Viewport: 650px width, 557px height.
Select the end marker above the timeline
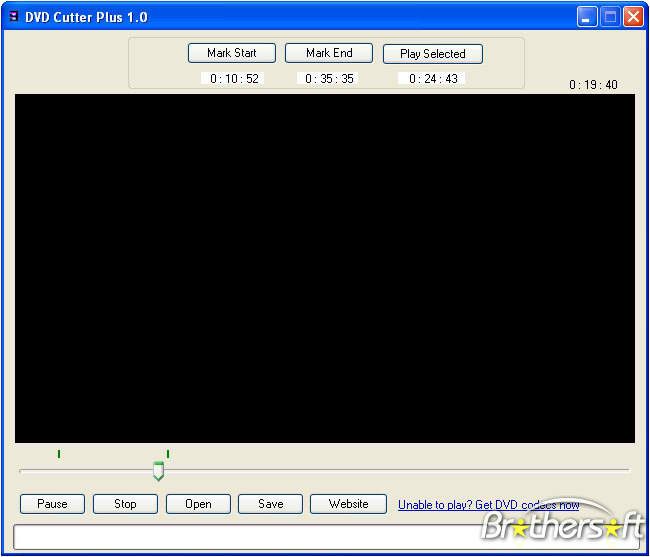click(x=168, y=454)
